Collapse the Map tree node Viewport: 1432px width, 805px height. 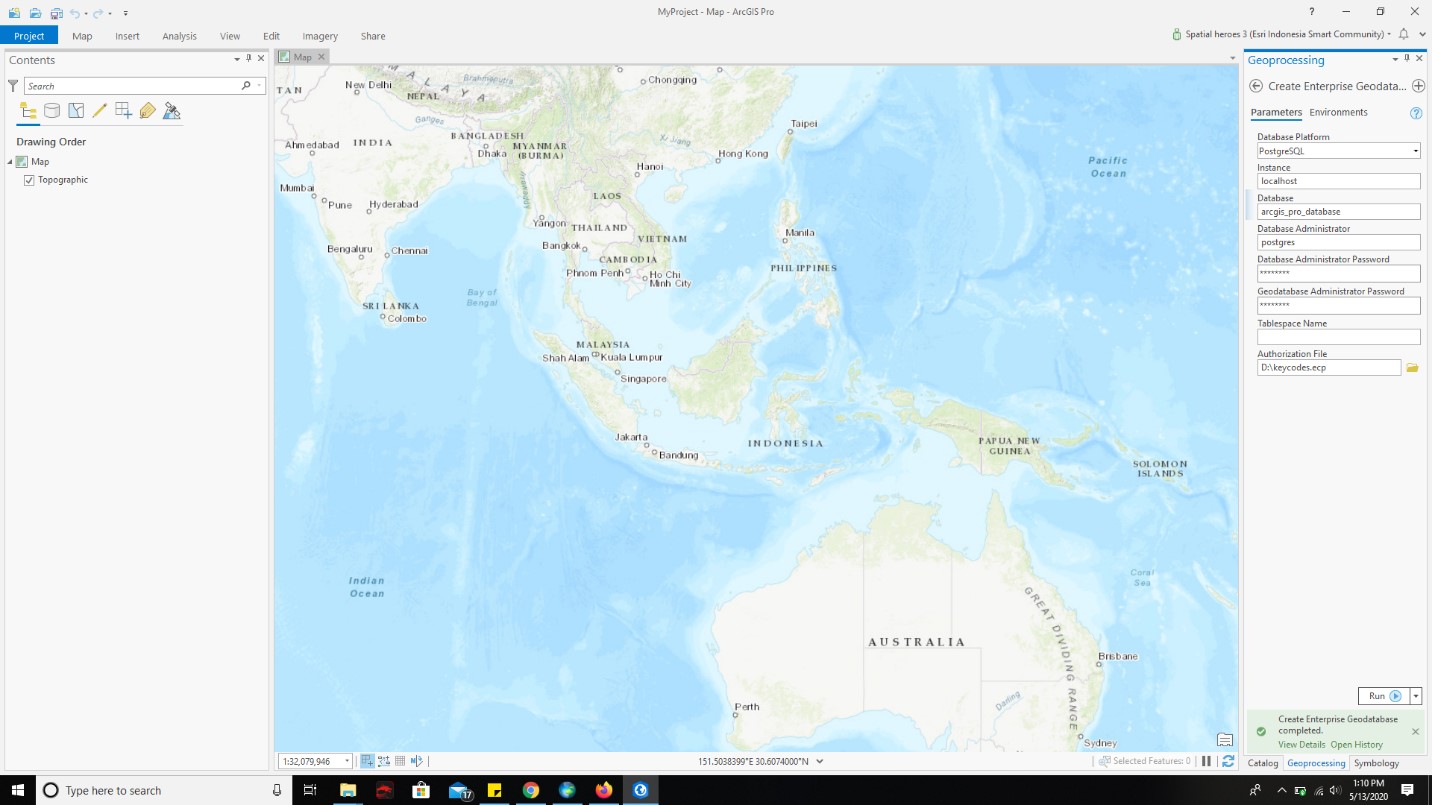pyautogui.click(x=10, y=162)
